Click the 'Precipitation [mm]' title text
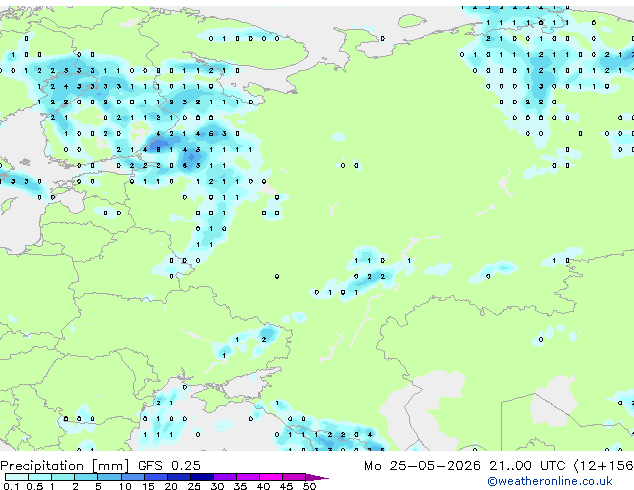The image size is (634, 490). click(65, 466)
